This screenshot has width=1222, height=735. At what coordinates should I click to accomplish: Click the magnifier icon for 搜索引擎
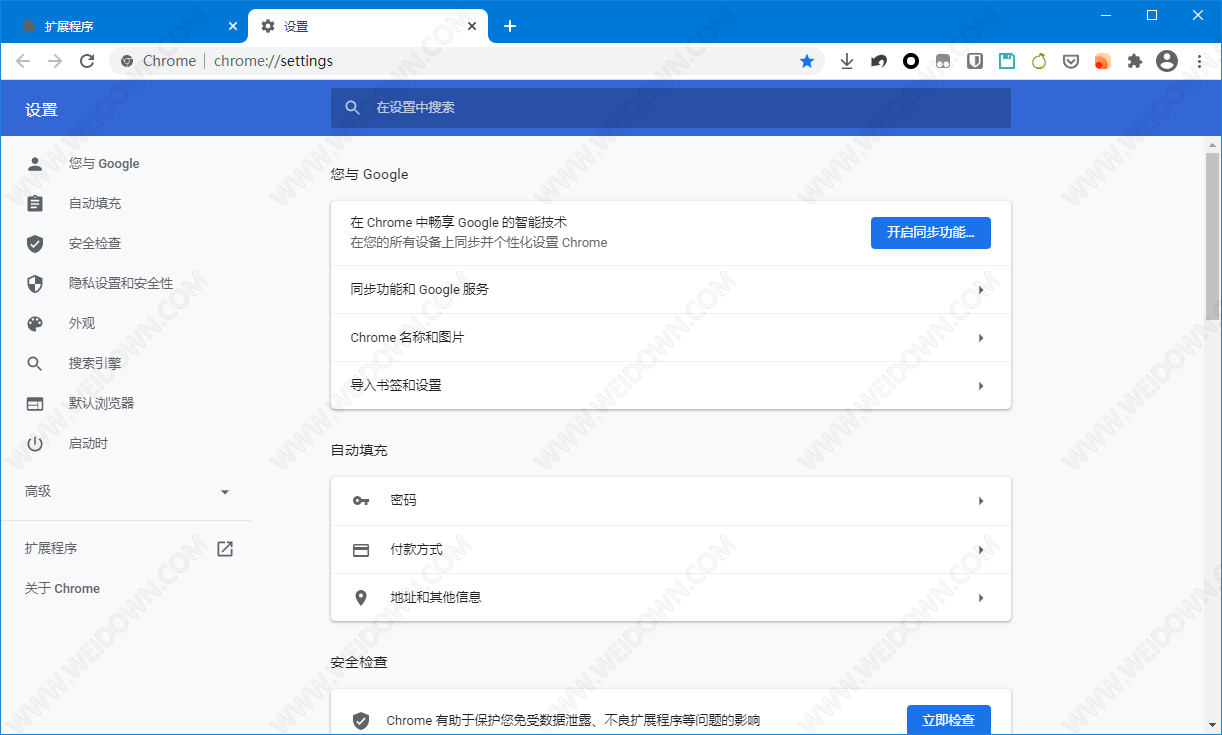click(35, 363)
